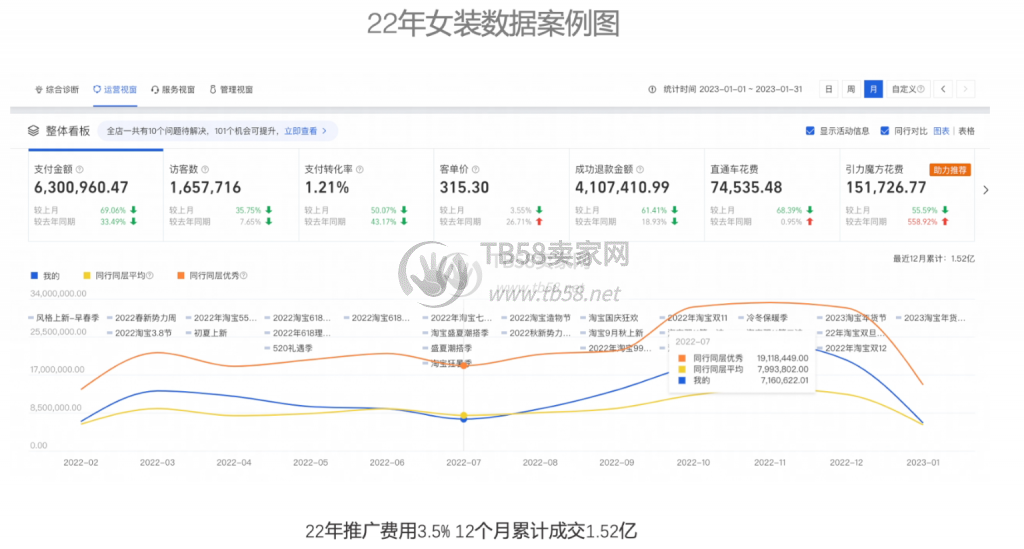The height and width of the screenshot is (549, 1024).
Task: Click the help icon beside 同行同层优秀 legend
Action: pyautogui.click(x=244, y=275)
